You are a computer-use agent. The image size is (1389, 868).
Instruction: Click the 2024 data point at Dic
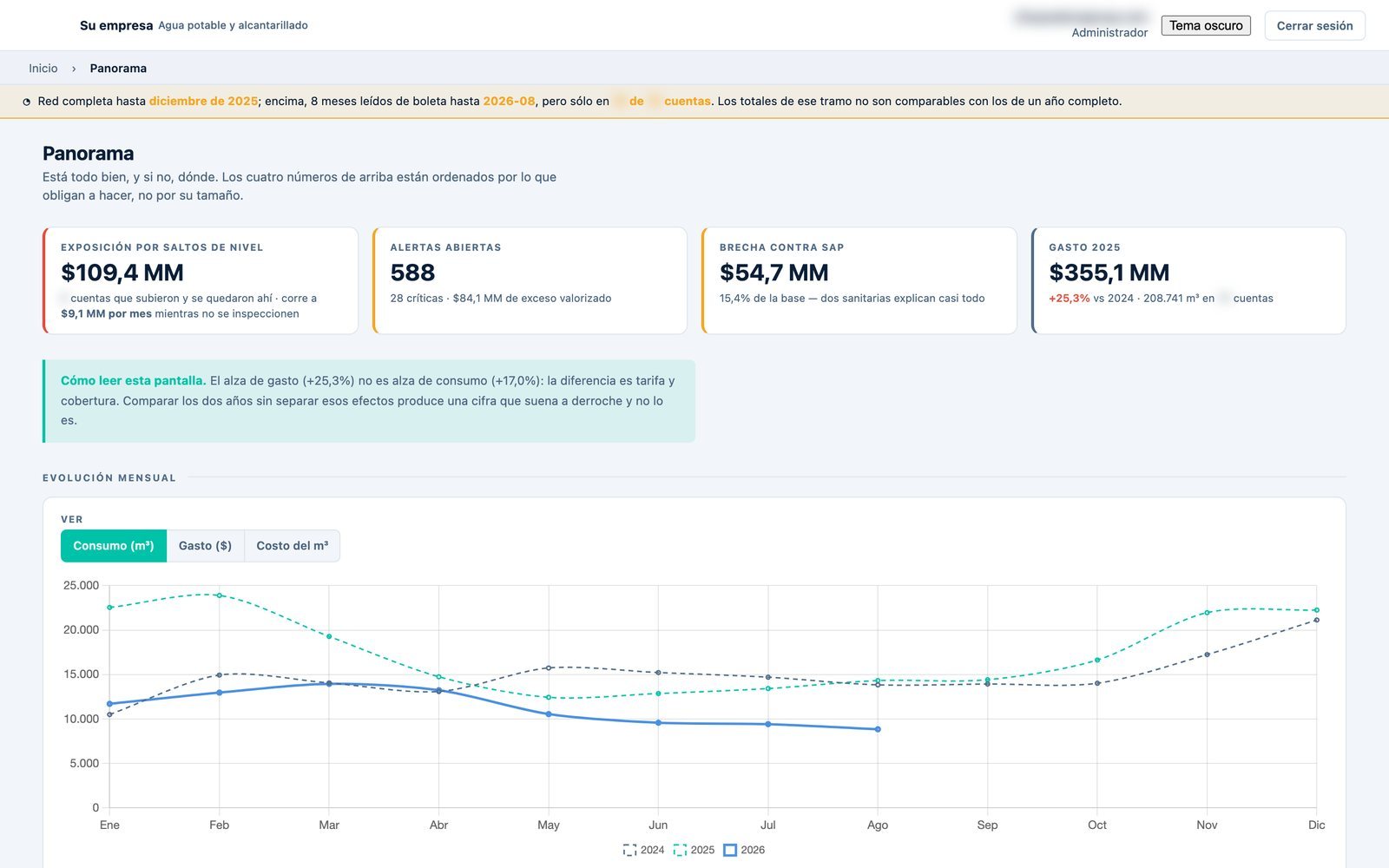point(1317,620)
